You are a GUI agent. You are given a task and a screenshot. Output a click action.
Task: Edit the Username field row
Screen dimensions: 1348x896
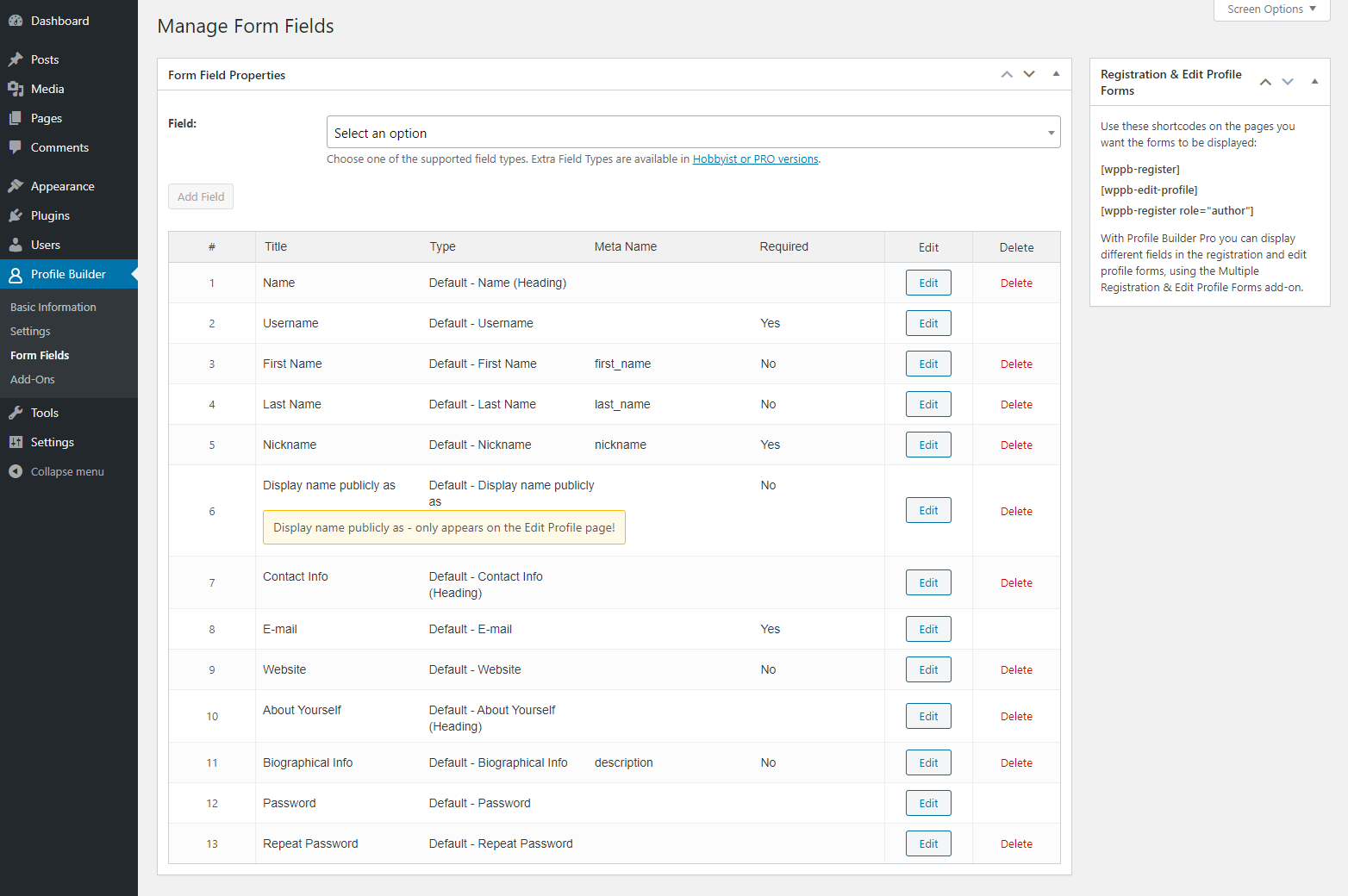(928, 323)
